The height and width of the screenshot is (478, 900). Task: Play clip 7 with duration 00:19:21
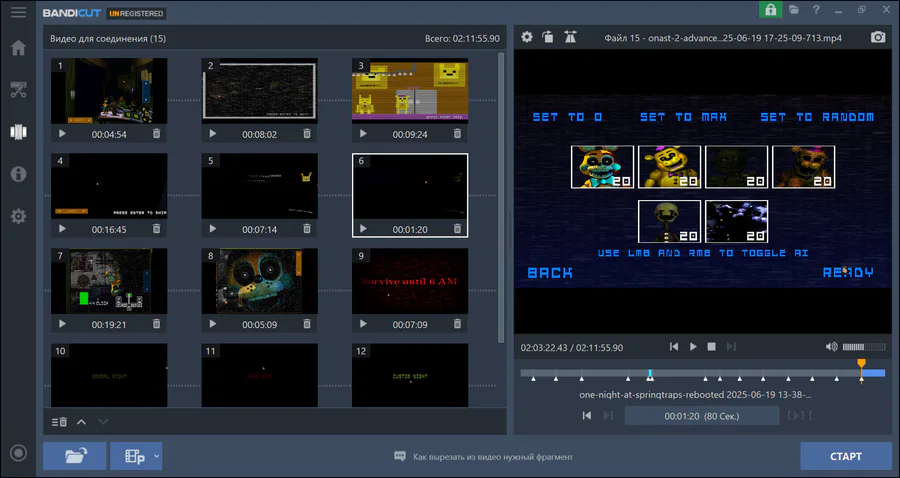[63, 324]
